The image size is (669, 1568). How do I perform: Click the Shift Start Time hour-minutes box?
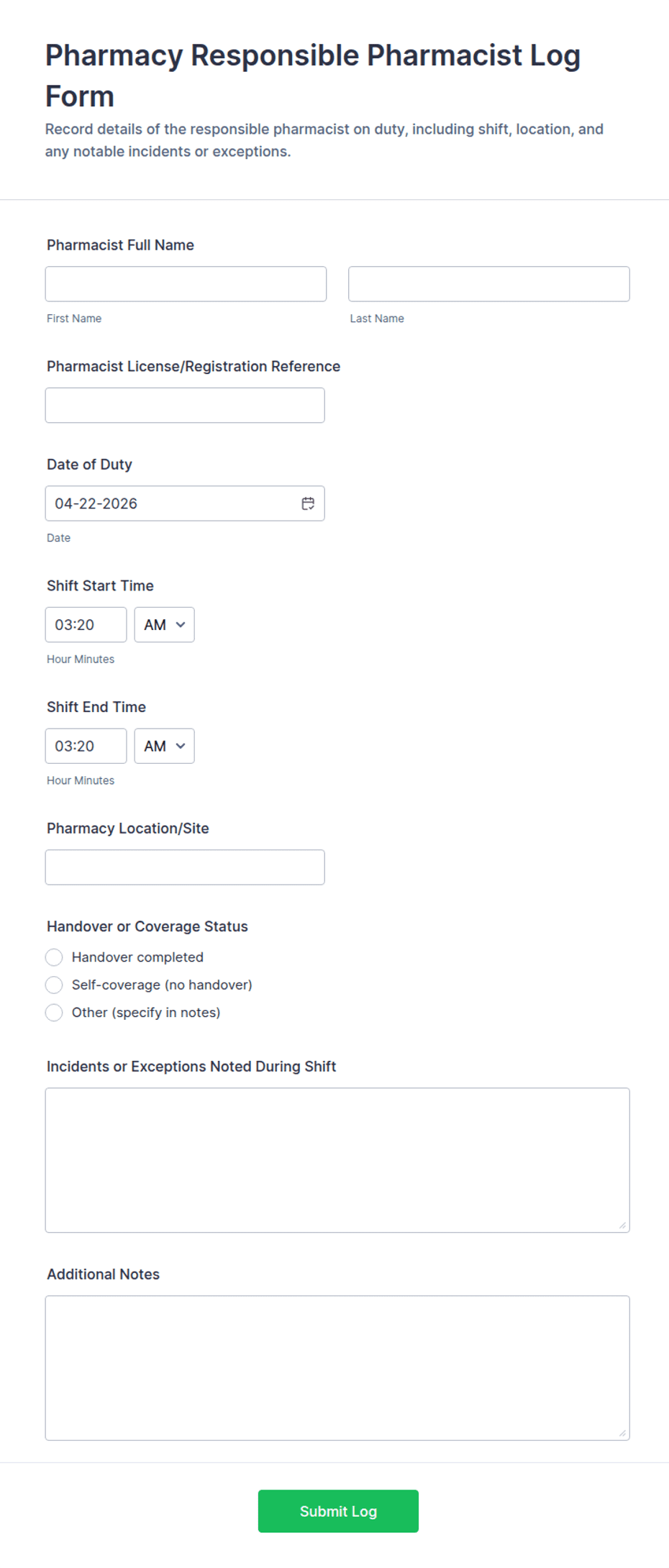point(86,625)
